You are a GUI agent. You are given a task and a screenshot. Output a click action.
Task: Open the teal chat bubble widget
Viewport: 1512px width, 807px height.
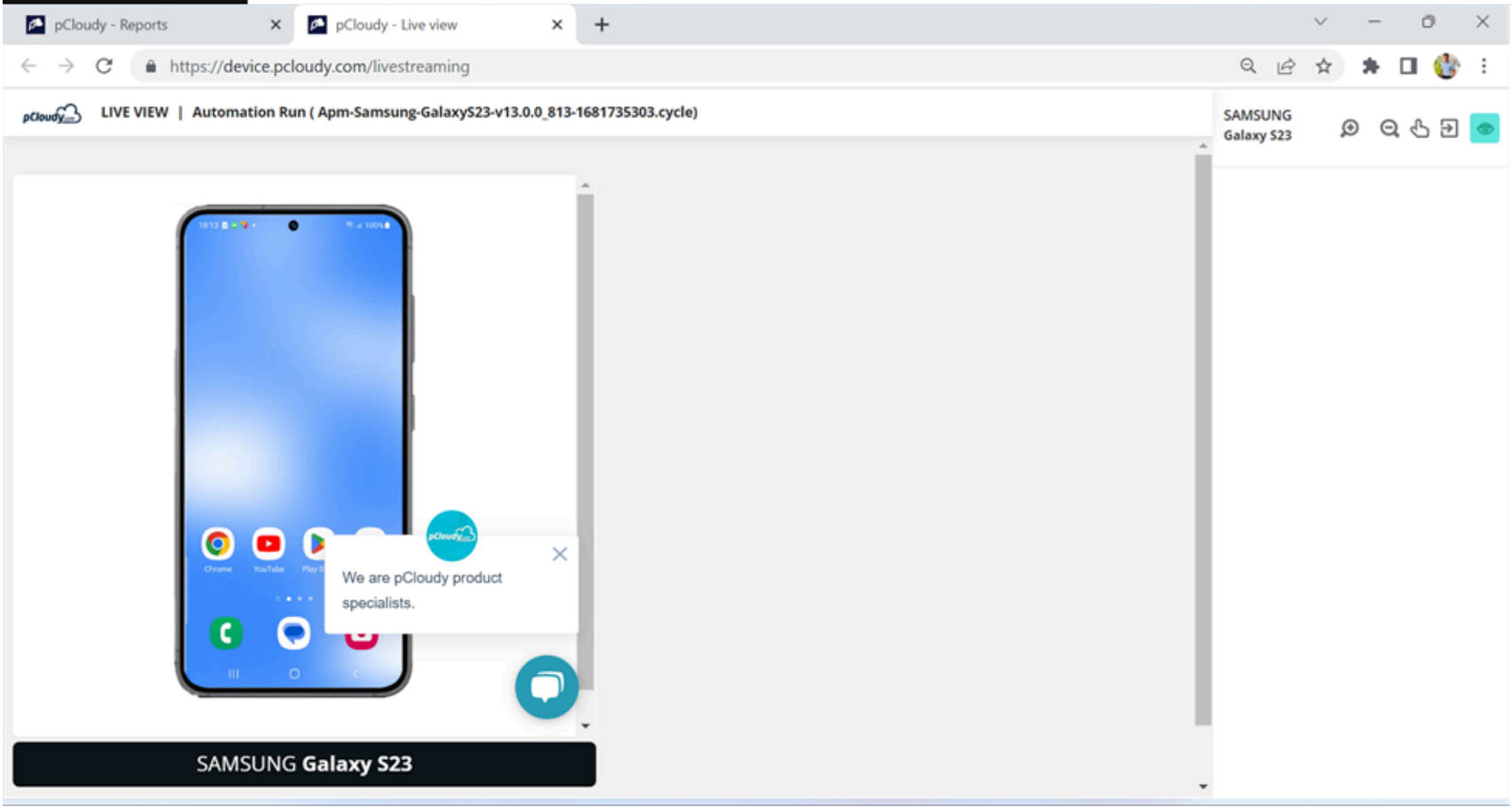tap(546, 687)
